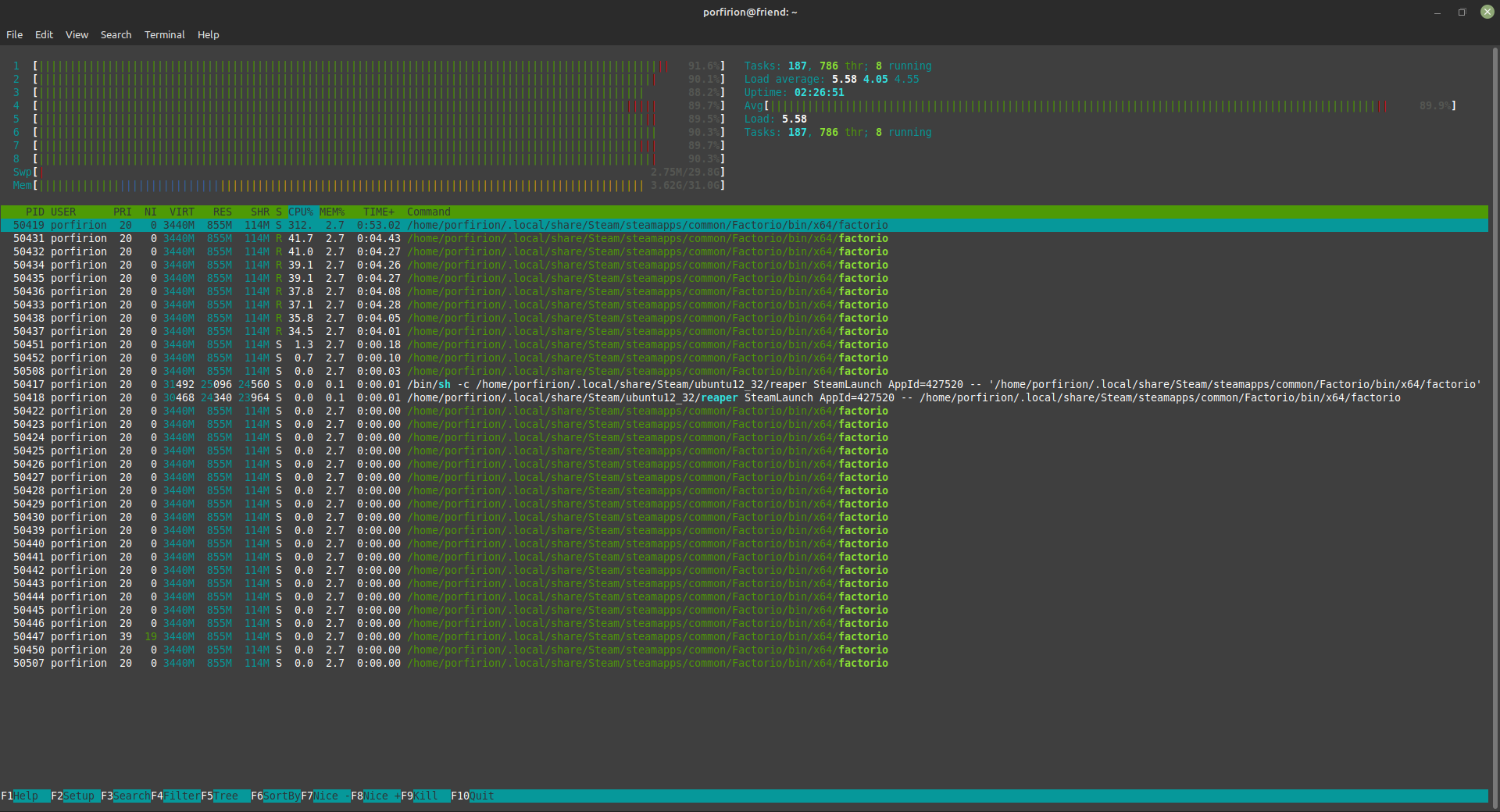Click F8 Nice + in the footer
Viewport: 1500px width, 812px height.
[x=375, y=796]
